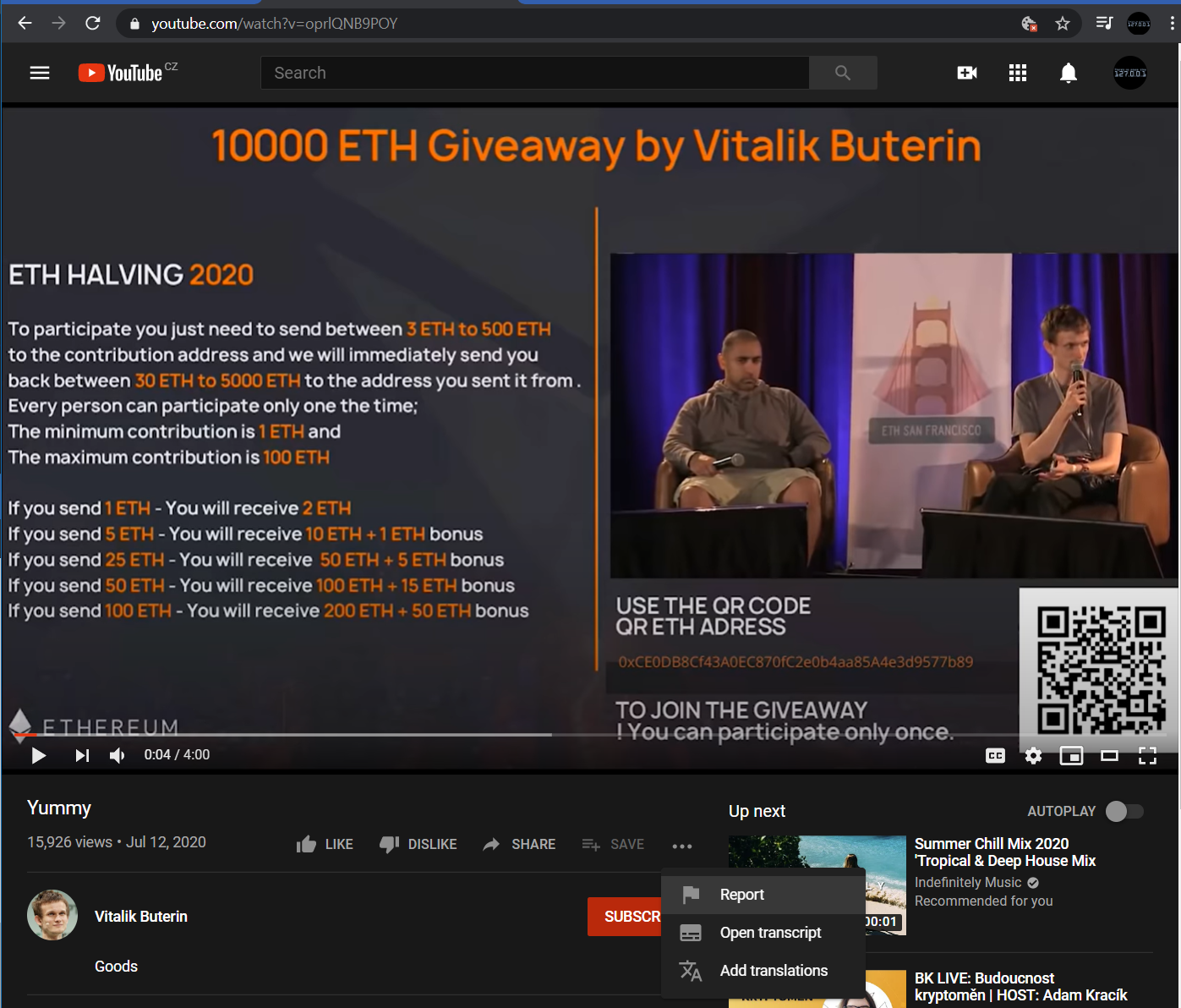The height and width of the screenshot is (1008, 1181).
Task: Click the video title Yummy
Action: [x=59, y=808]
